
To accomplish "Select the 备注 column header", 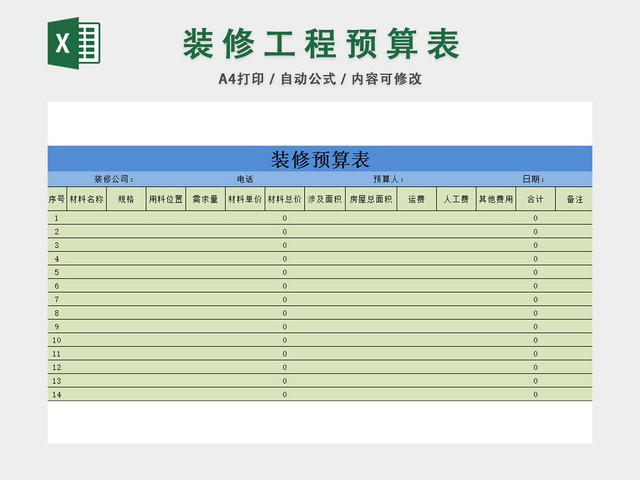I will [574, 199].
